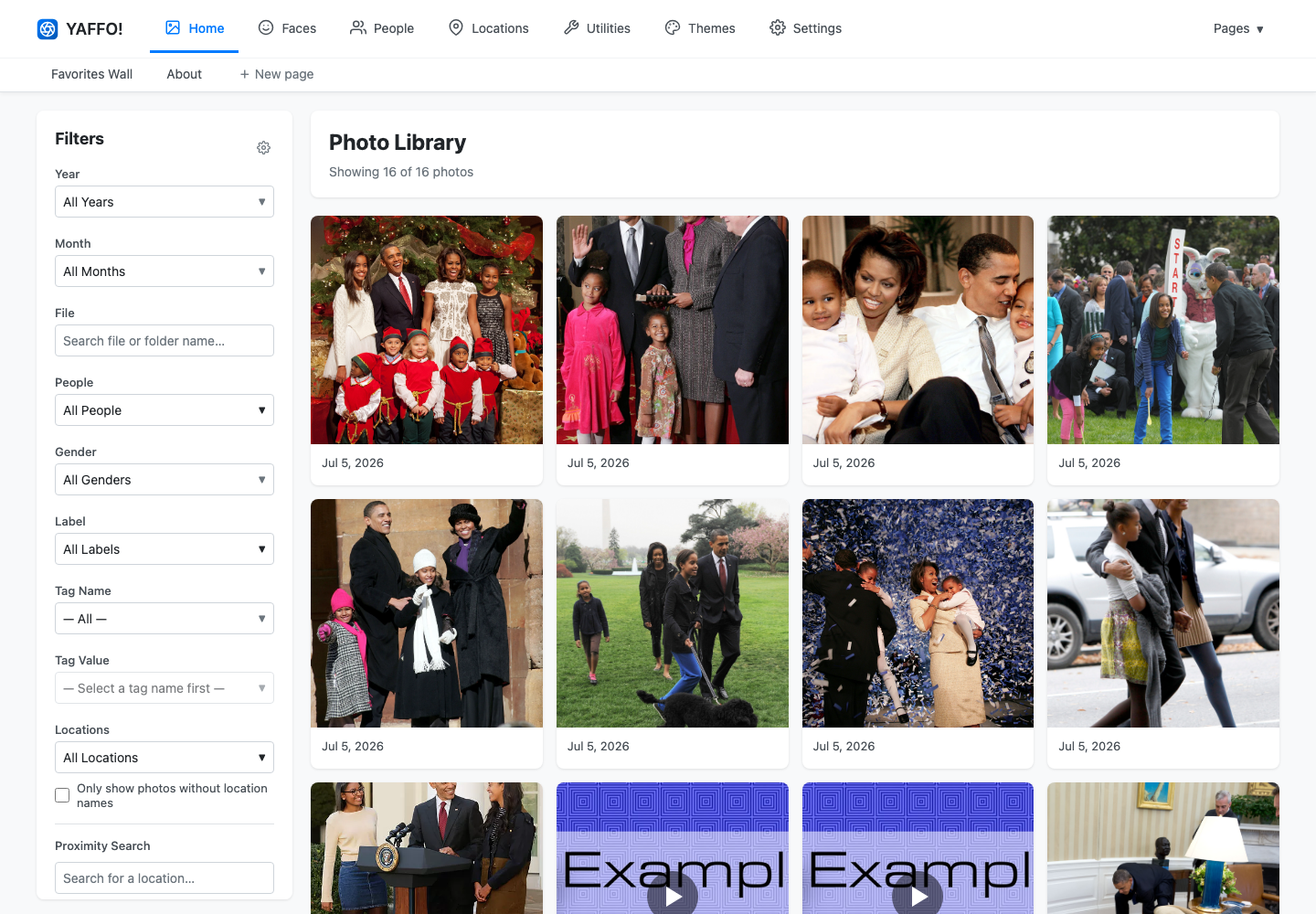
Task: Click the plus icon beside New page
Action: pos(244,74)
